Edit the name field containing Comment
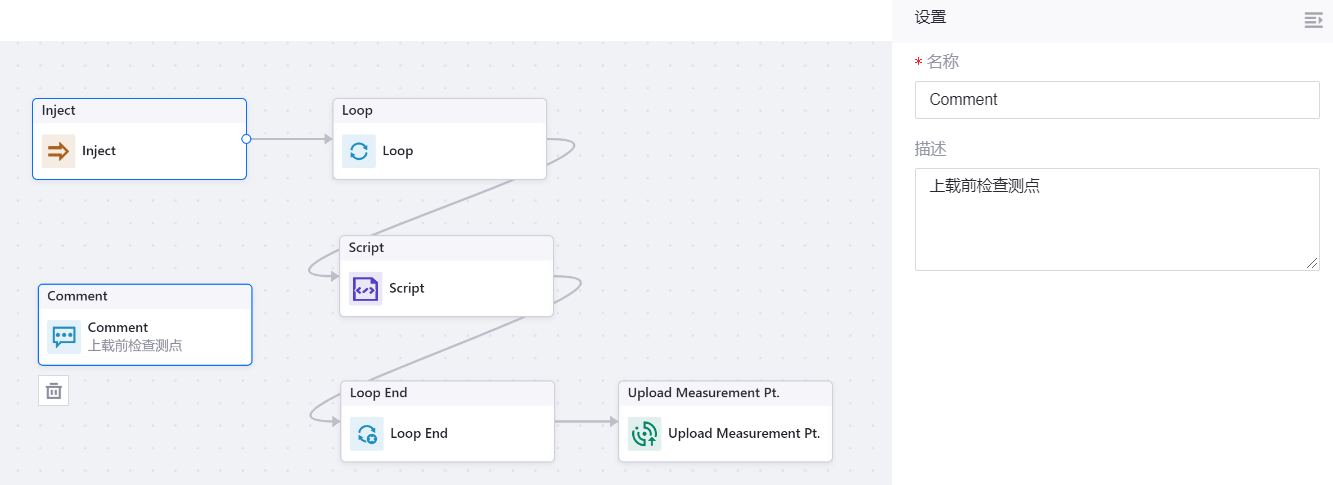Screen dimensions: 1333x485 (1116, 100)
